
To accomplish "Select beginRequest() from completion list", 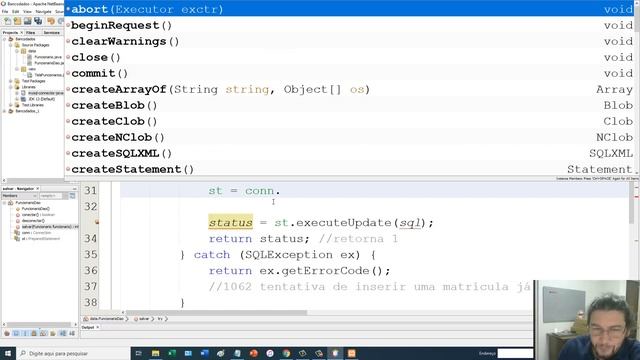I will point(349,25).
